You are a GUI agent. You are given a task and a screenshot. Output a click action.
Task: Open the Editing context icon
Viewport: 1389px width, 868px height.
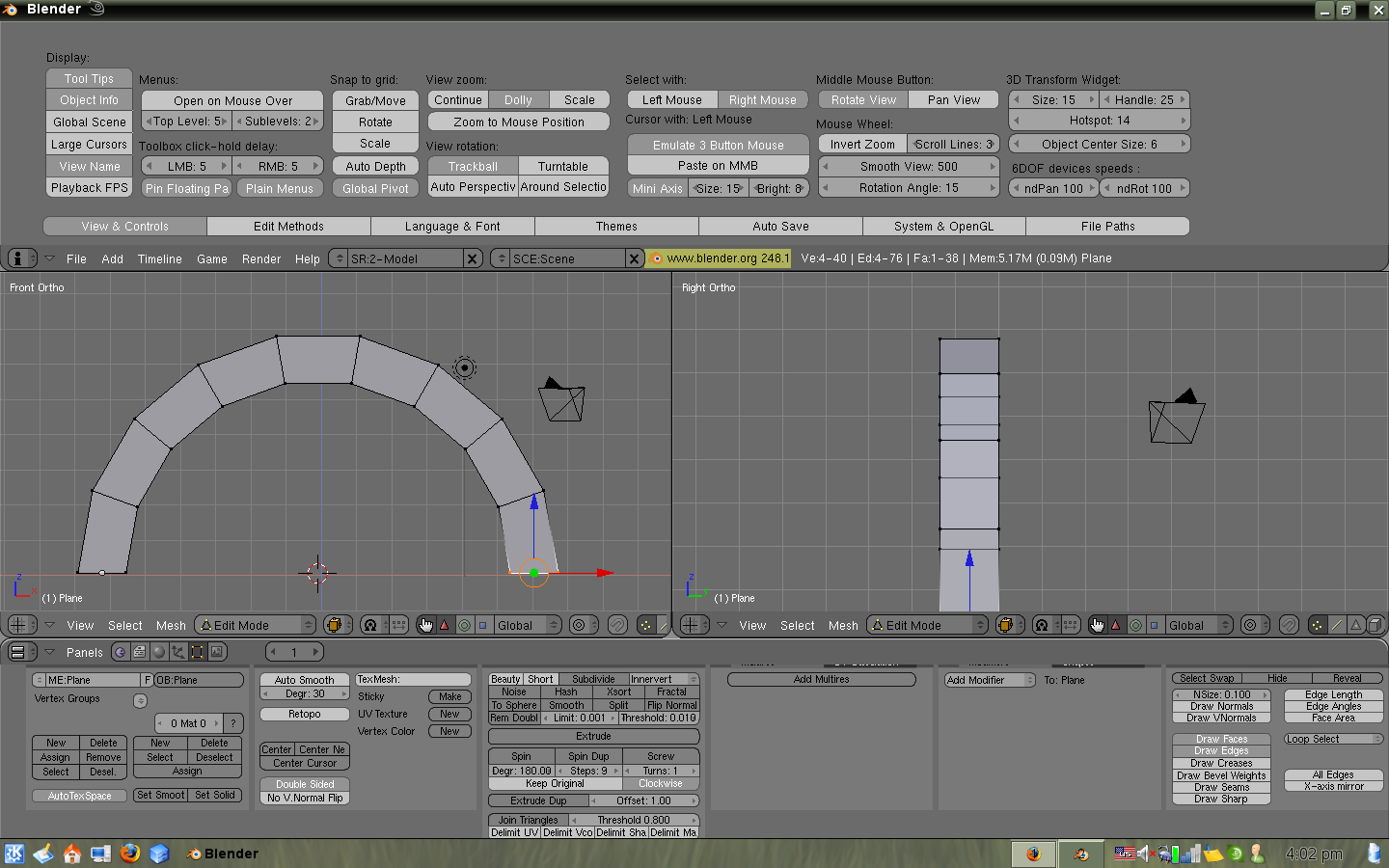[198, 652]
